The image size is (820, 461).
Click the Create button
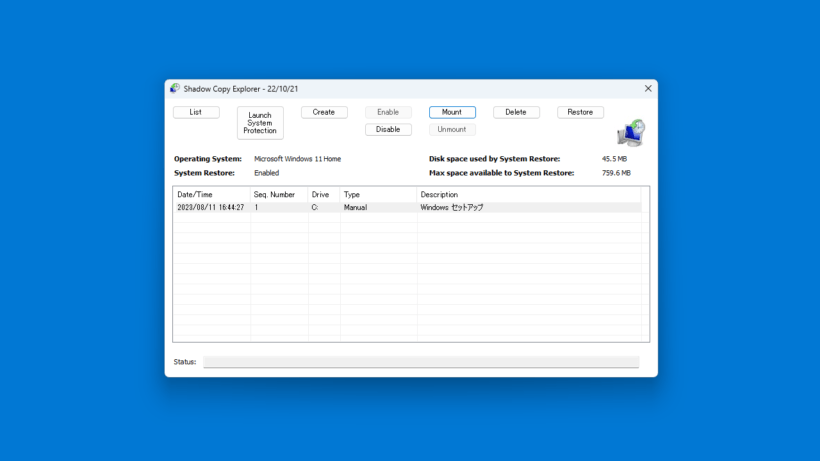pos(324,112)
